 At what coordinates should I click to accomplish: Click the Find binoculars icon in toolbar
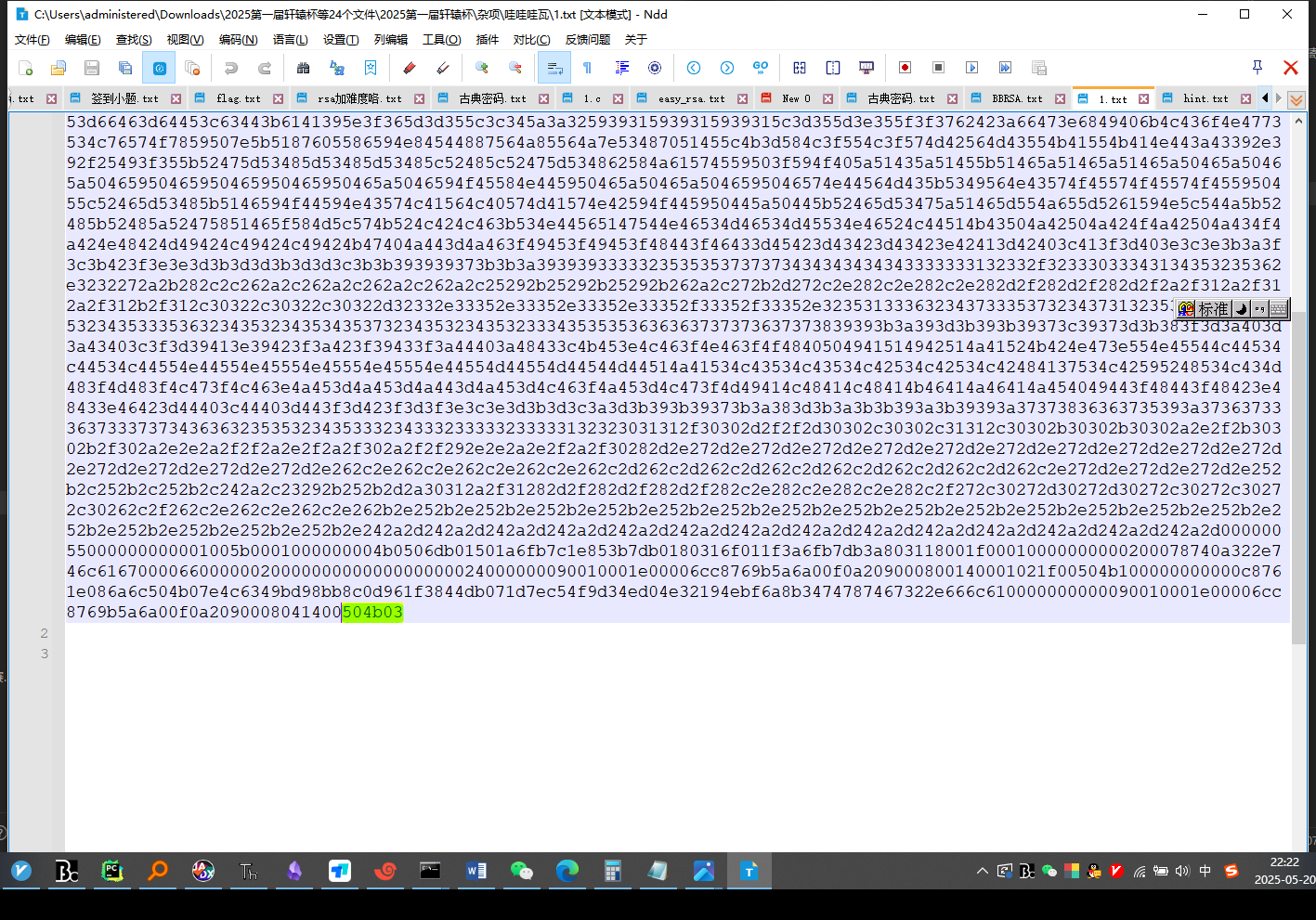point(303,68)
